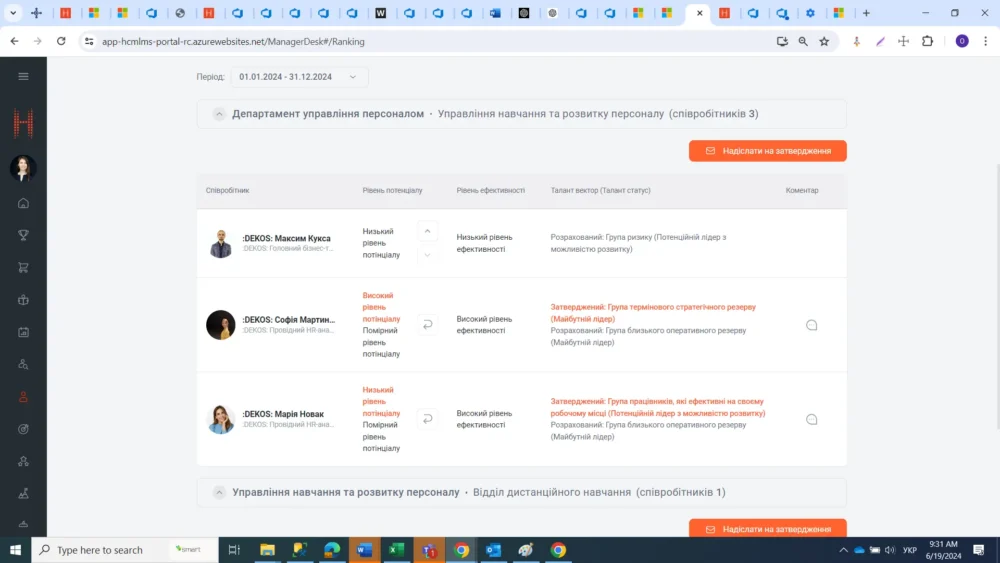The width and height of the screenshot is (1000, 563).
Task: Open Excel from the Windows taskbar
Action: pos(396,550)
